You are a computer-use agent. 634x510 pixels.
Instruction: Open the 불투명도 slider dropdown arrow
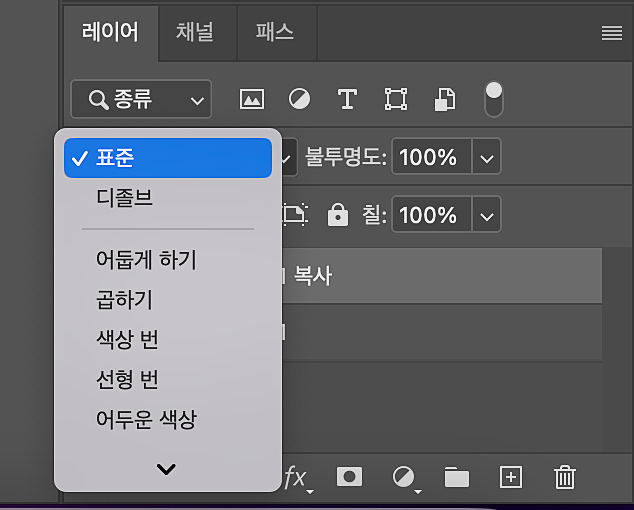pyautogui.click(x=486, y=157)
